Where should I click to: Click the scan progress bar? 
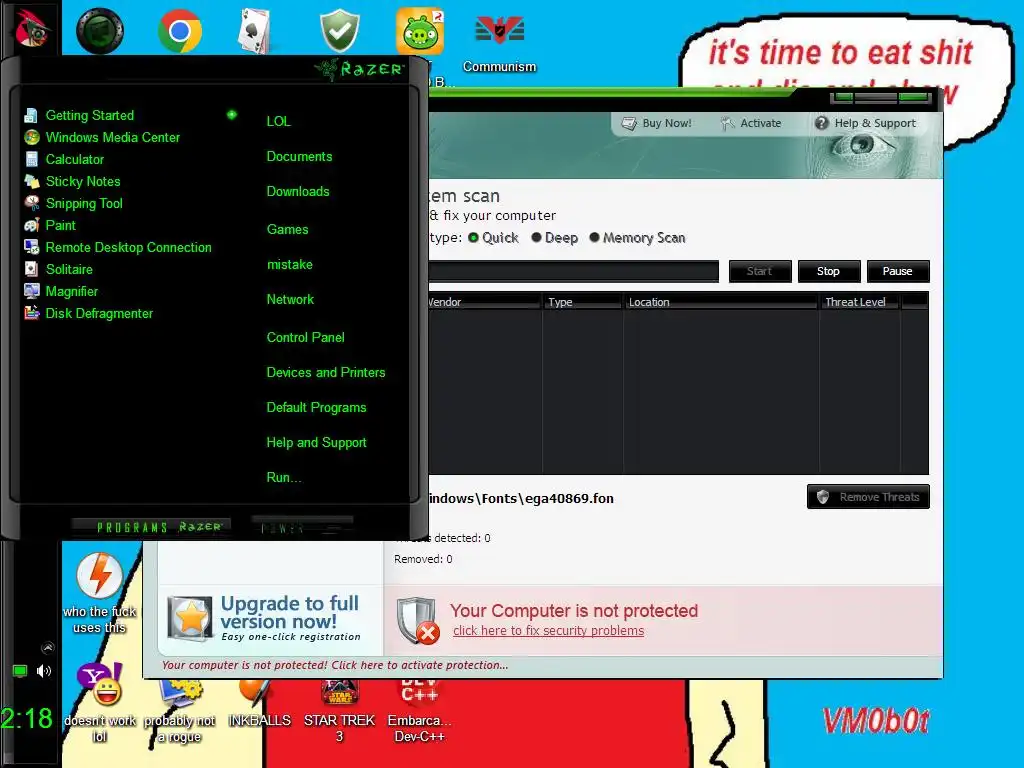(x=573, y=271)
